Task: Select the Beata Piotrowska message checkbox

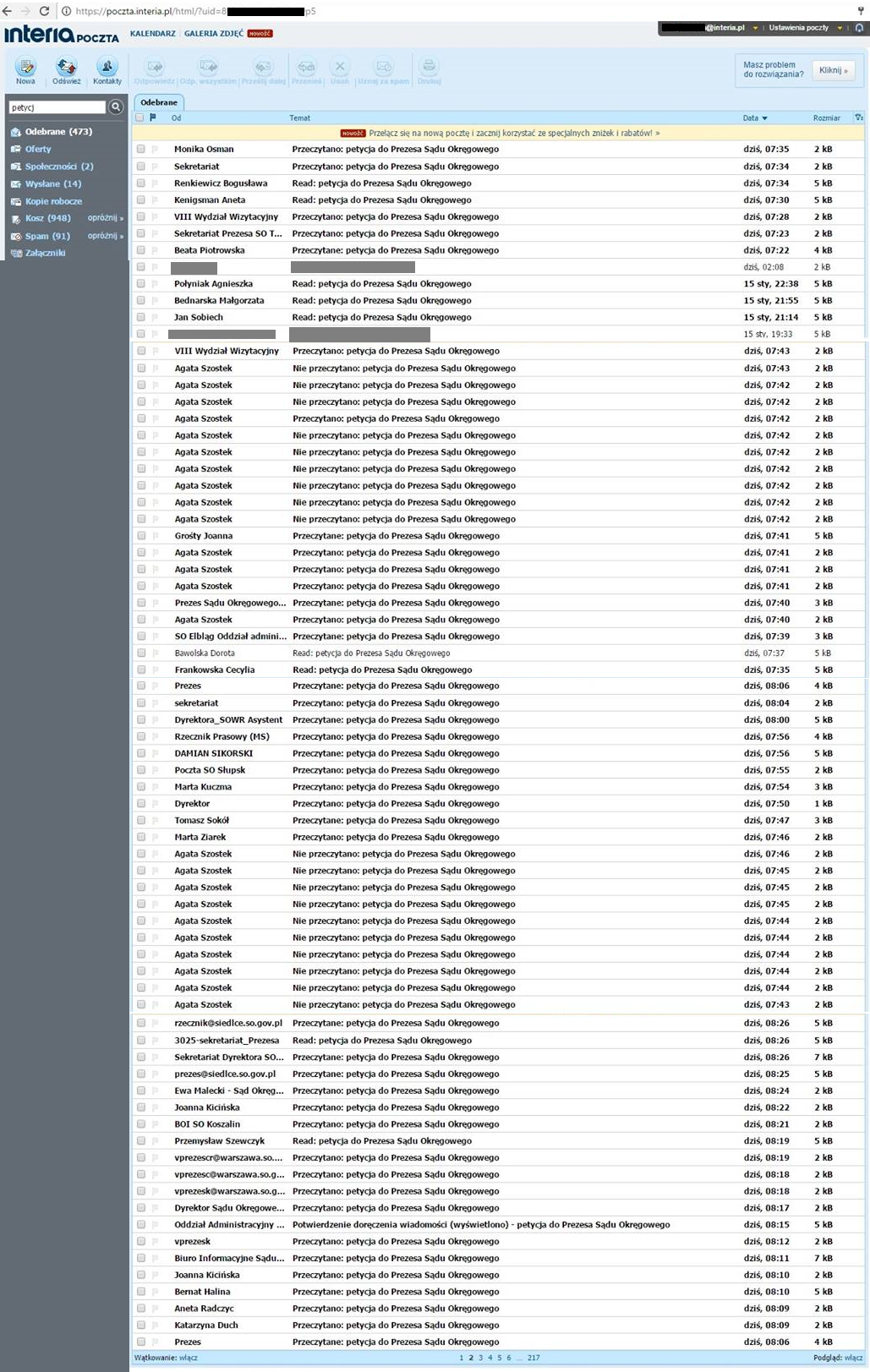Action: [x=141, y=250]
